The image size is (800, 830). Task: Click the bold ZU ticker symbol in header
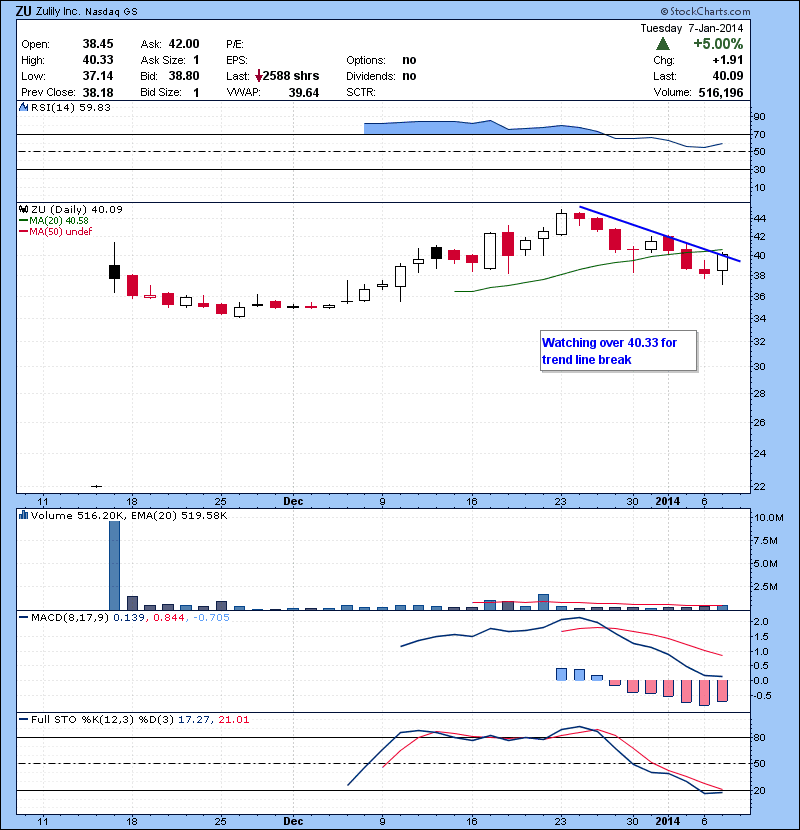pyautogui.click(x=24, y=11)
